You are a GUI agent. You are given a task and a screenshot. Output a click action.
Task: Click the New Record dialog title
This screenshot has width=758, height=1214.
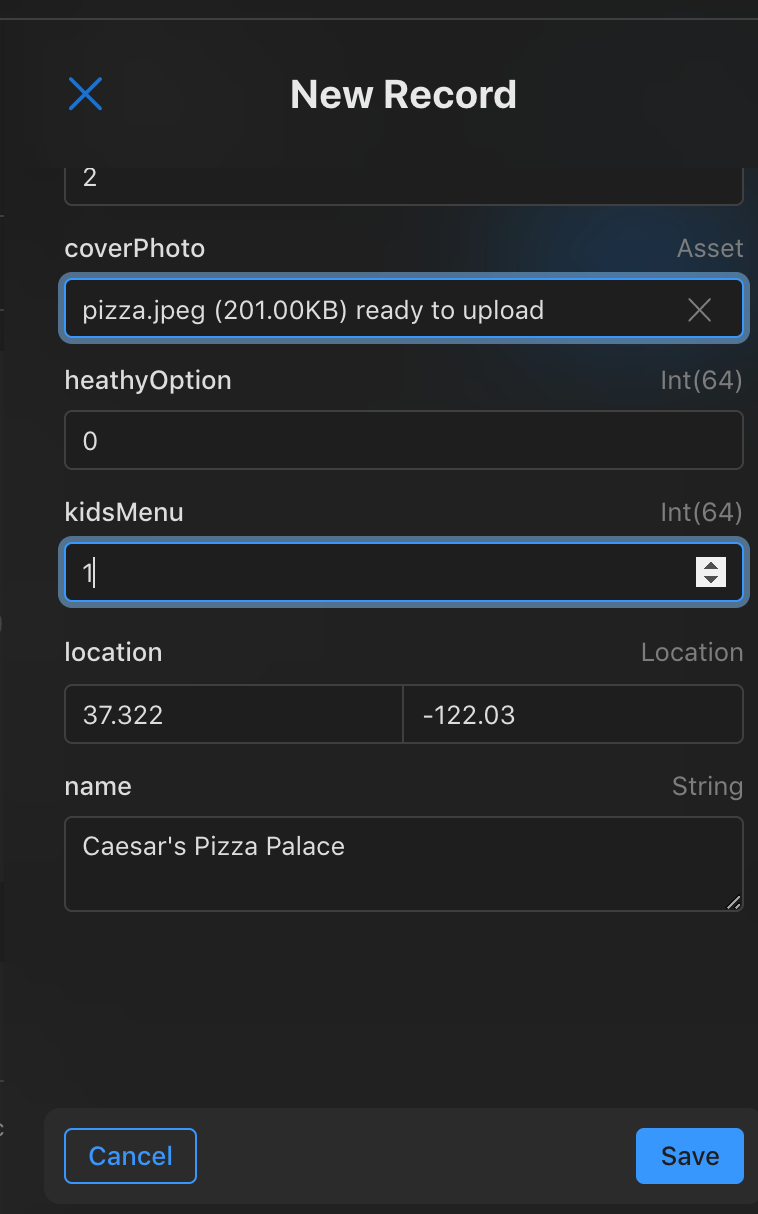click(x=403, y=94)
